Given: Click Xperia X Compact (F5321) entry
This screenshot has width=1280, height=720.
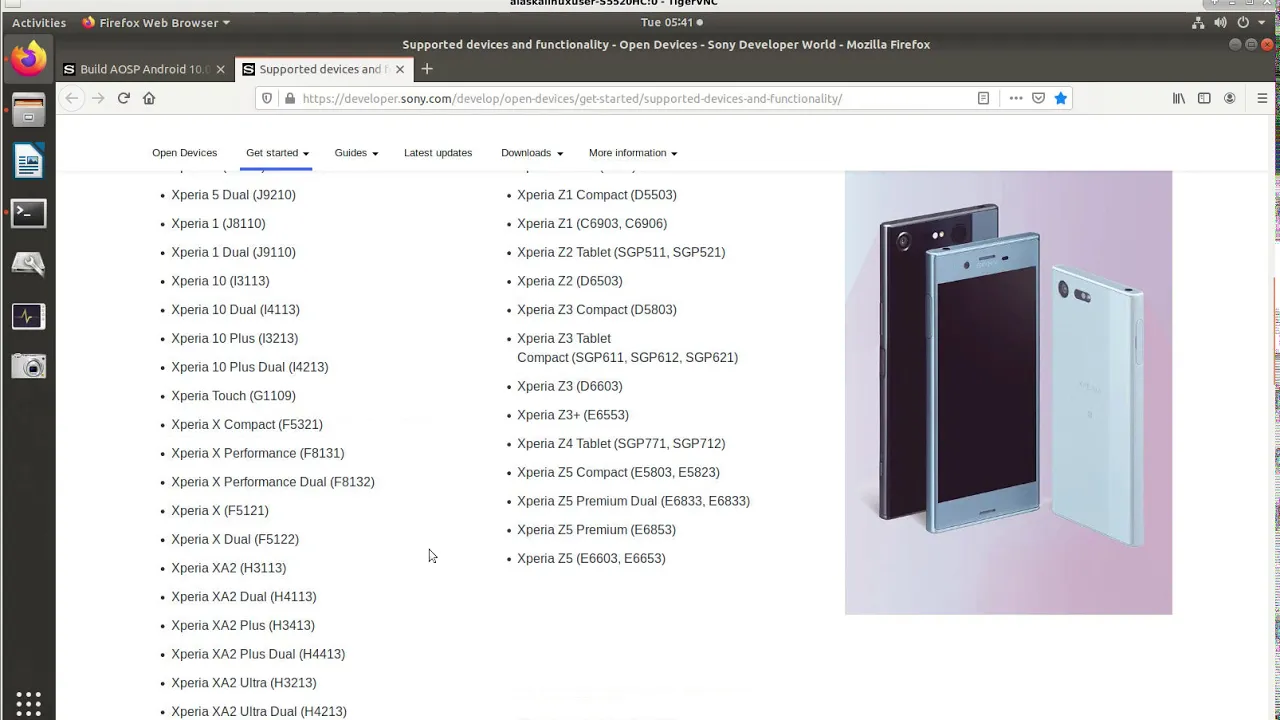Looking at the screenshot, I should click(247, 425).
